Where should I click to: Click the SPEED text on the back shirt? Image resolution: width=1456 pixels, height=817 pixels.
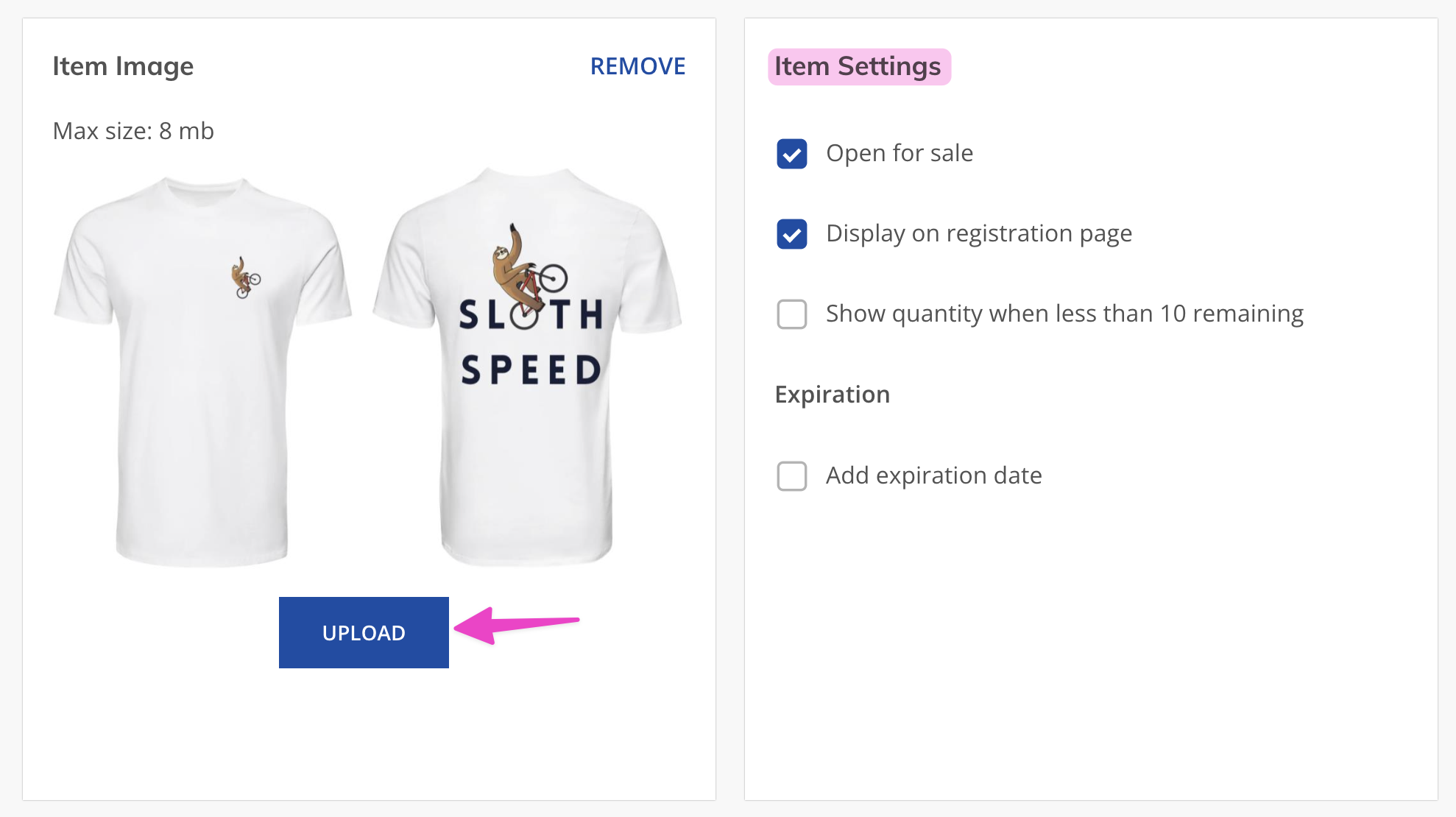pyautogui.click(x=531, y=370)
